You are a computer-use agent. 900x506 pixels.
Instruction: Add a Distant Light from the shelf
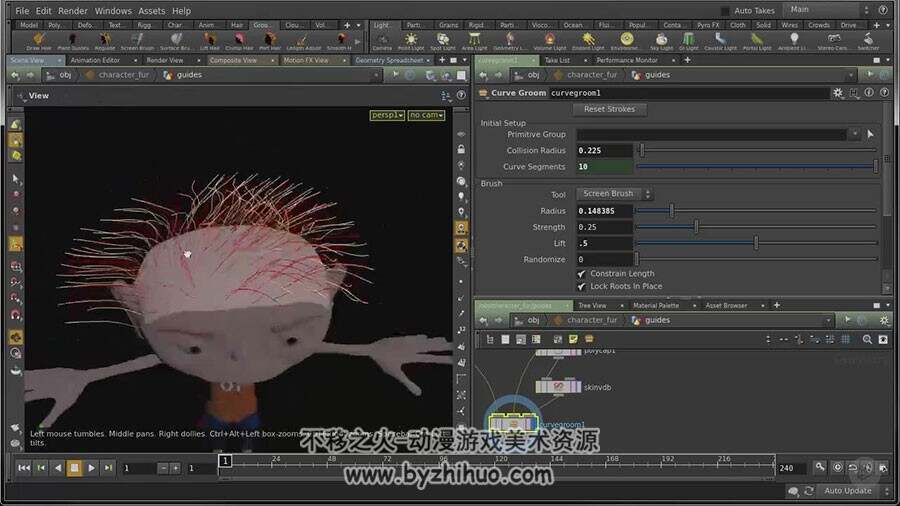588,41
